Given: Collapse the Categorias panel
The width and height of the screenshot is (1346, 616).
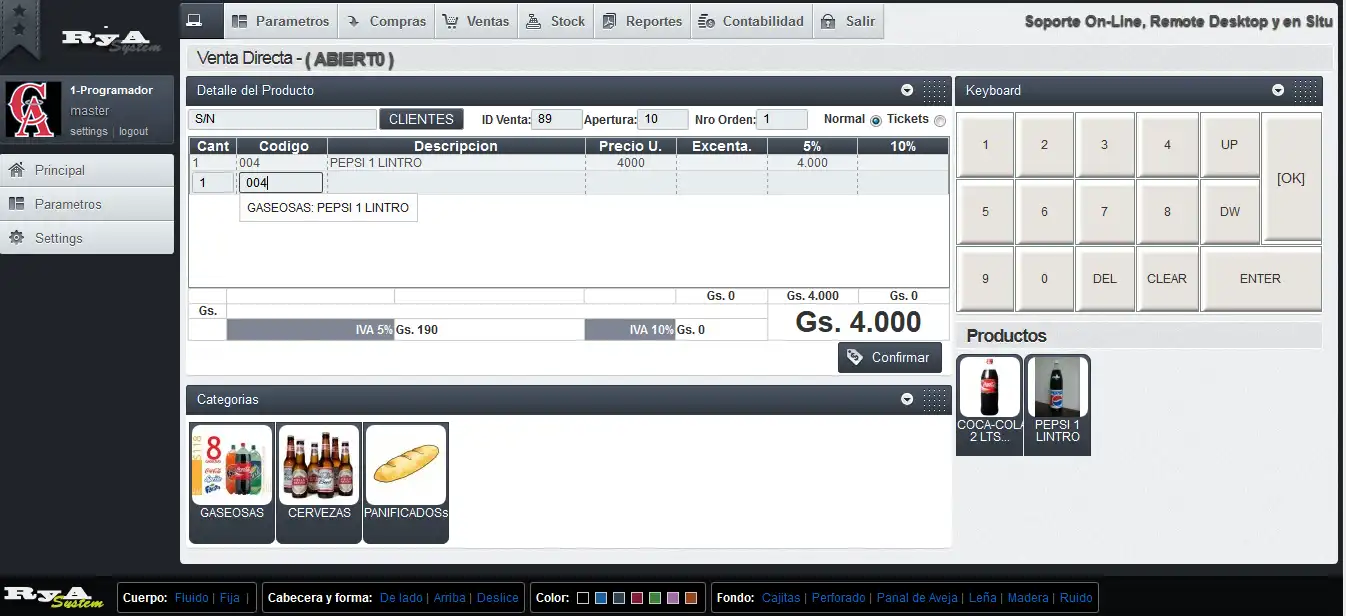Looking at the screenshot, I should point(907,399).
